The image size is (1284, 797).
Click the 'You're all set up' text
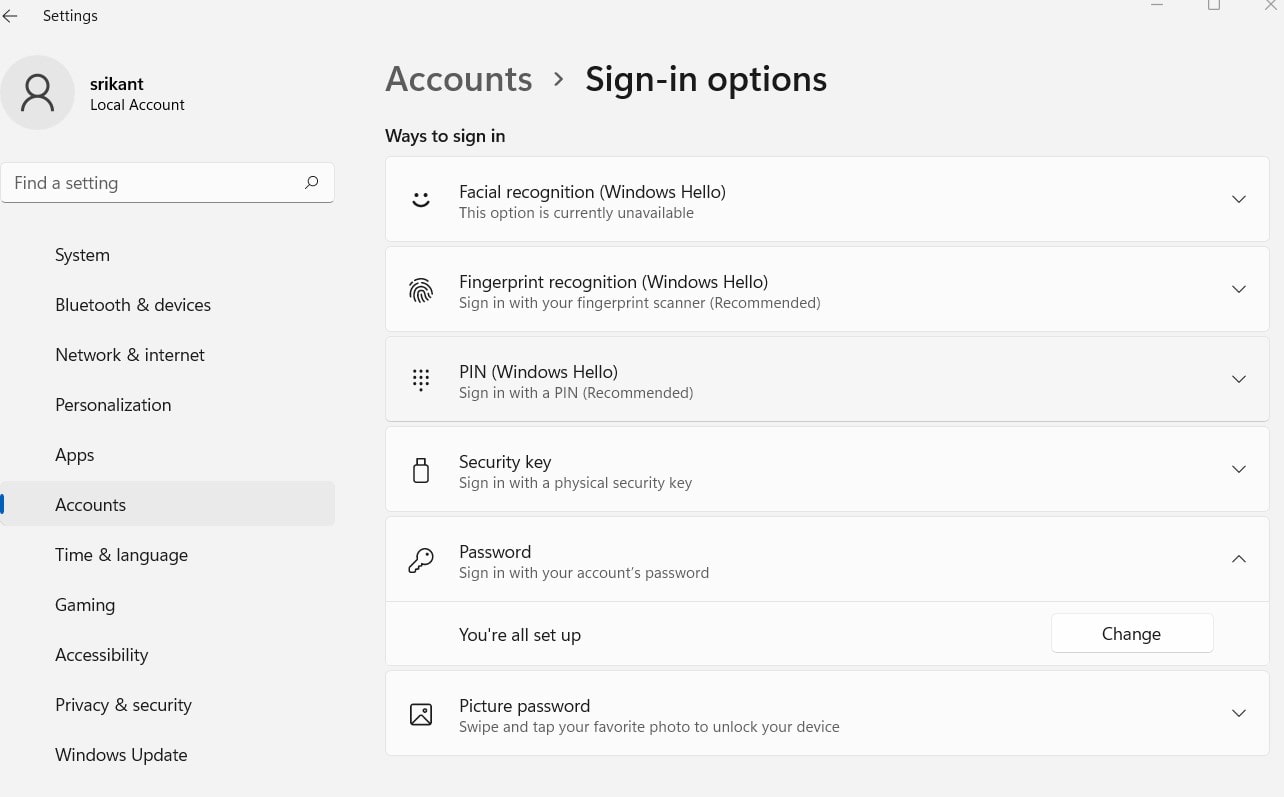[520, 635]
